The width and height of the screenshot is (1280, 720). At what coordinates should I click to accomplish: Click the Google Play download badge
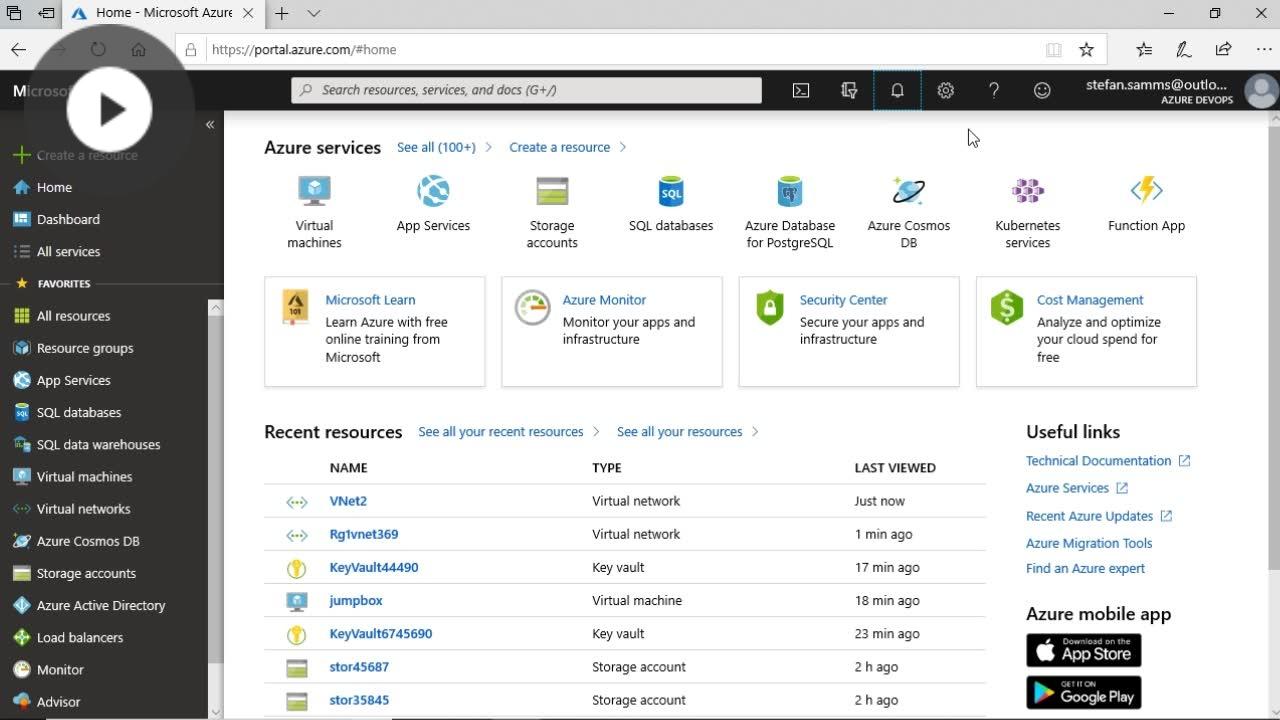click(1083, 693)
